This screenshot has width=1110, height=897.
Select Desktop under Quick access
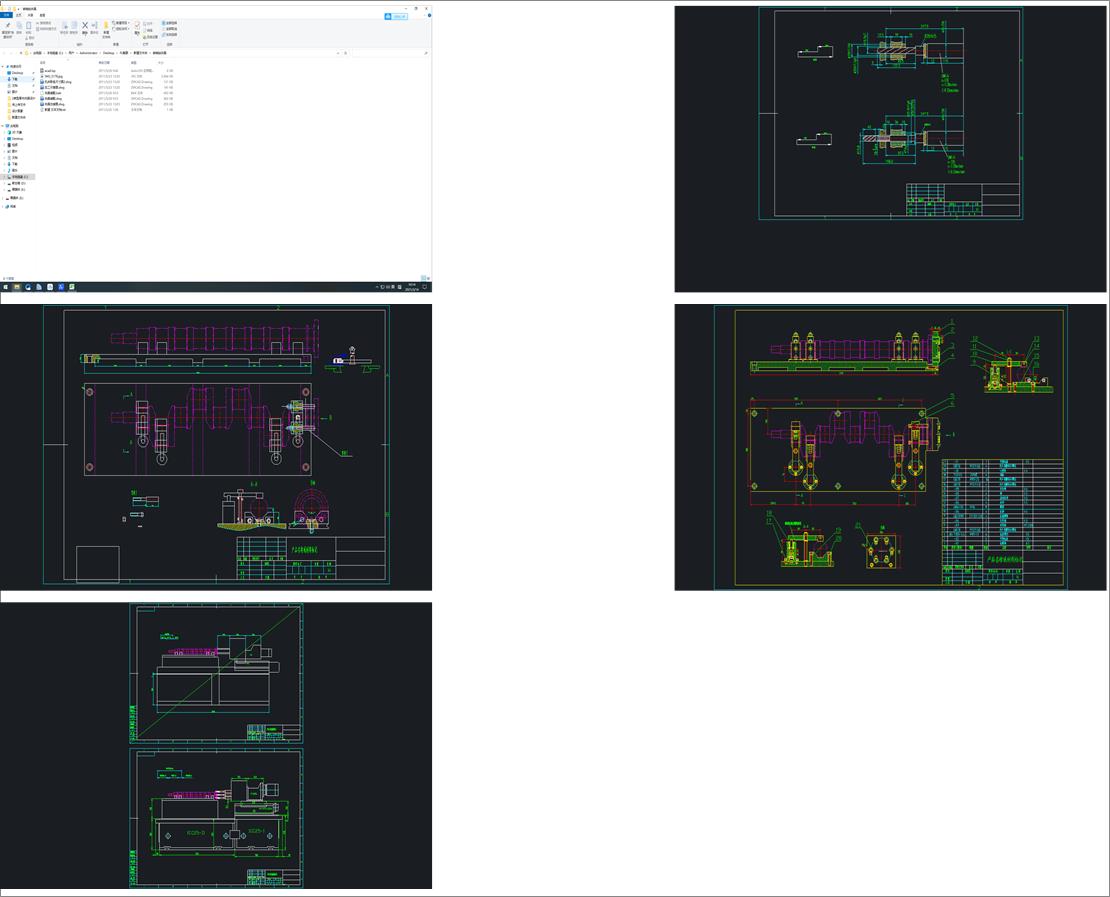(17, 73)
